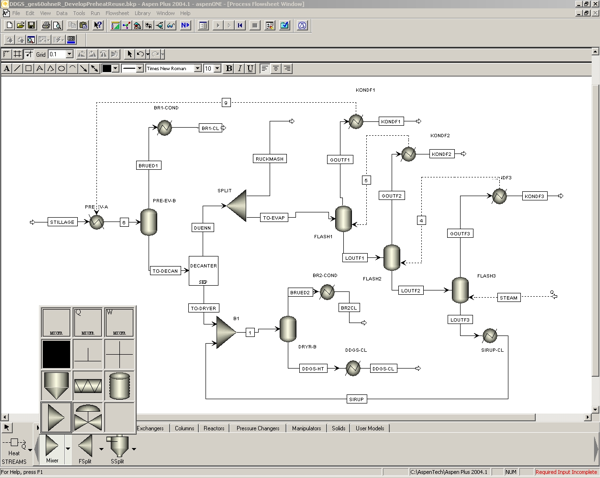
Task: Open the black fill color swatch
Action: coord(107,69)
